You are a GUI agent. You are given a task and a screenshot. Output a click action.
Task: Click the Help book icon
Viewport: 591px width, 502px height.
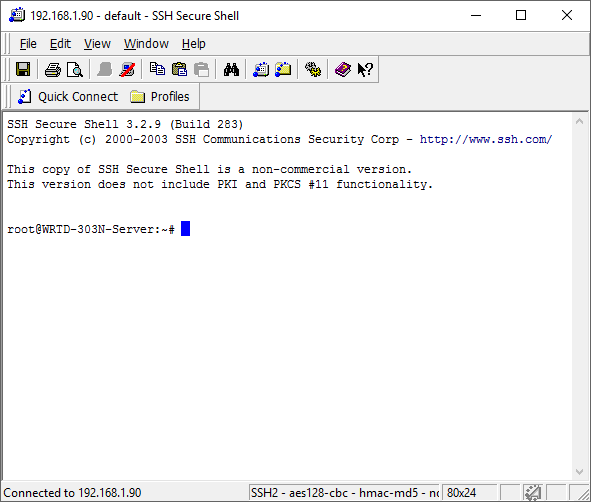point(343,70)
